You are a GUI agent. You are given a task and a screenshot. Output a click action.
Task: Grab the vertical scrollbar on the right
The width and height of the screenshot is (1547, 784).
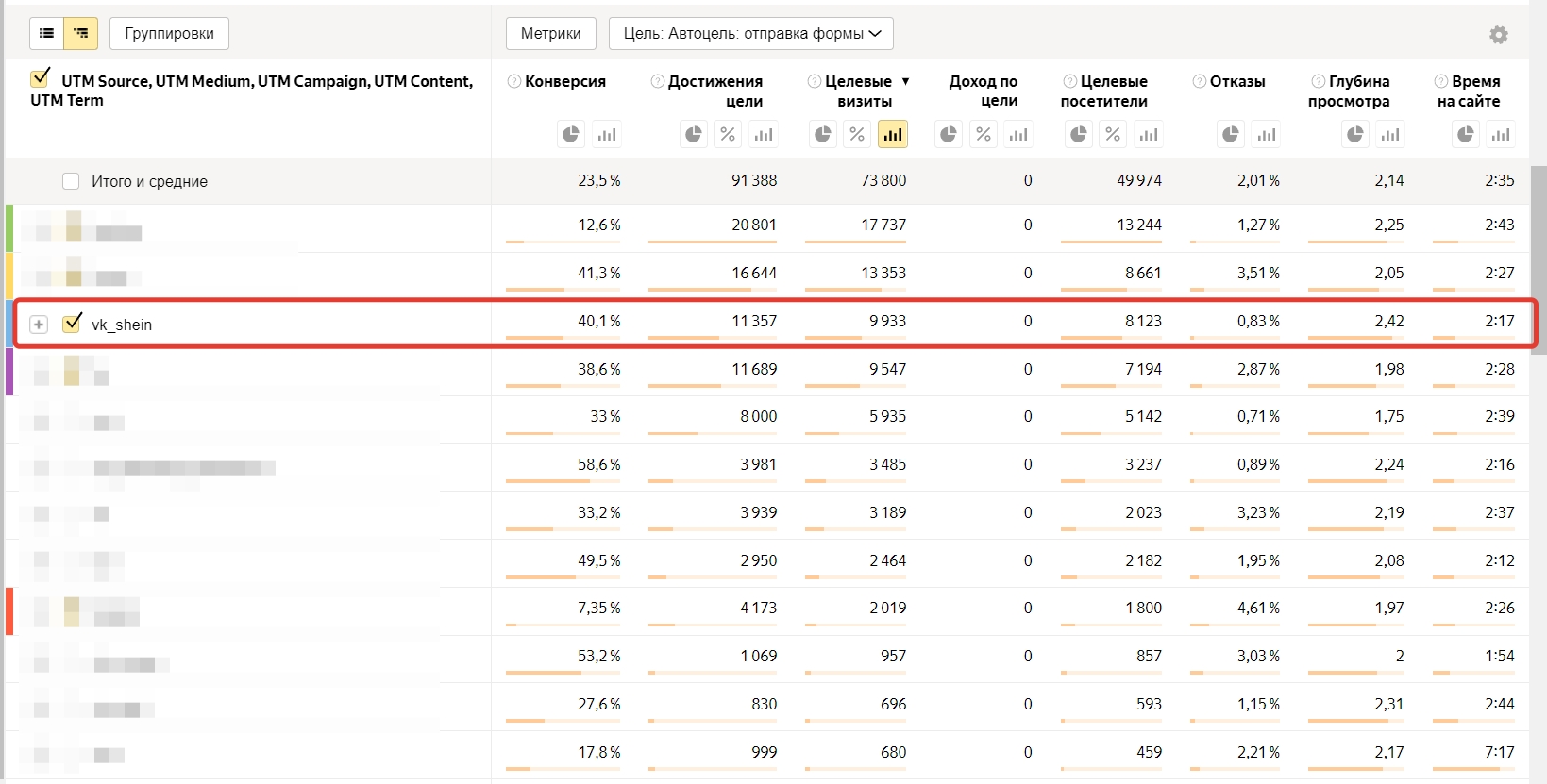pyautogui.click(x=1539, y=259)
